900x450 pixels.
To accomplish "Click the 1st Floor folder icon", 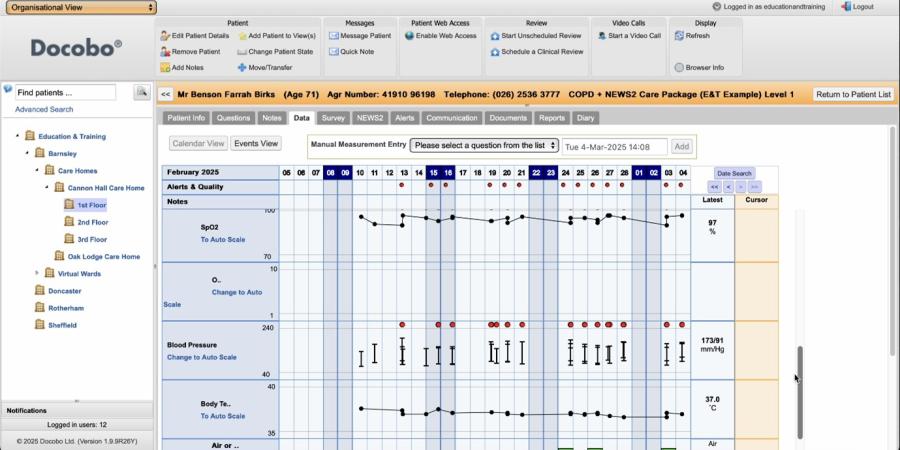I will coord(69,204).
